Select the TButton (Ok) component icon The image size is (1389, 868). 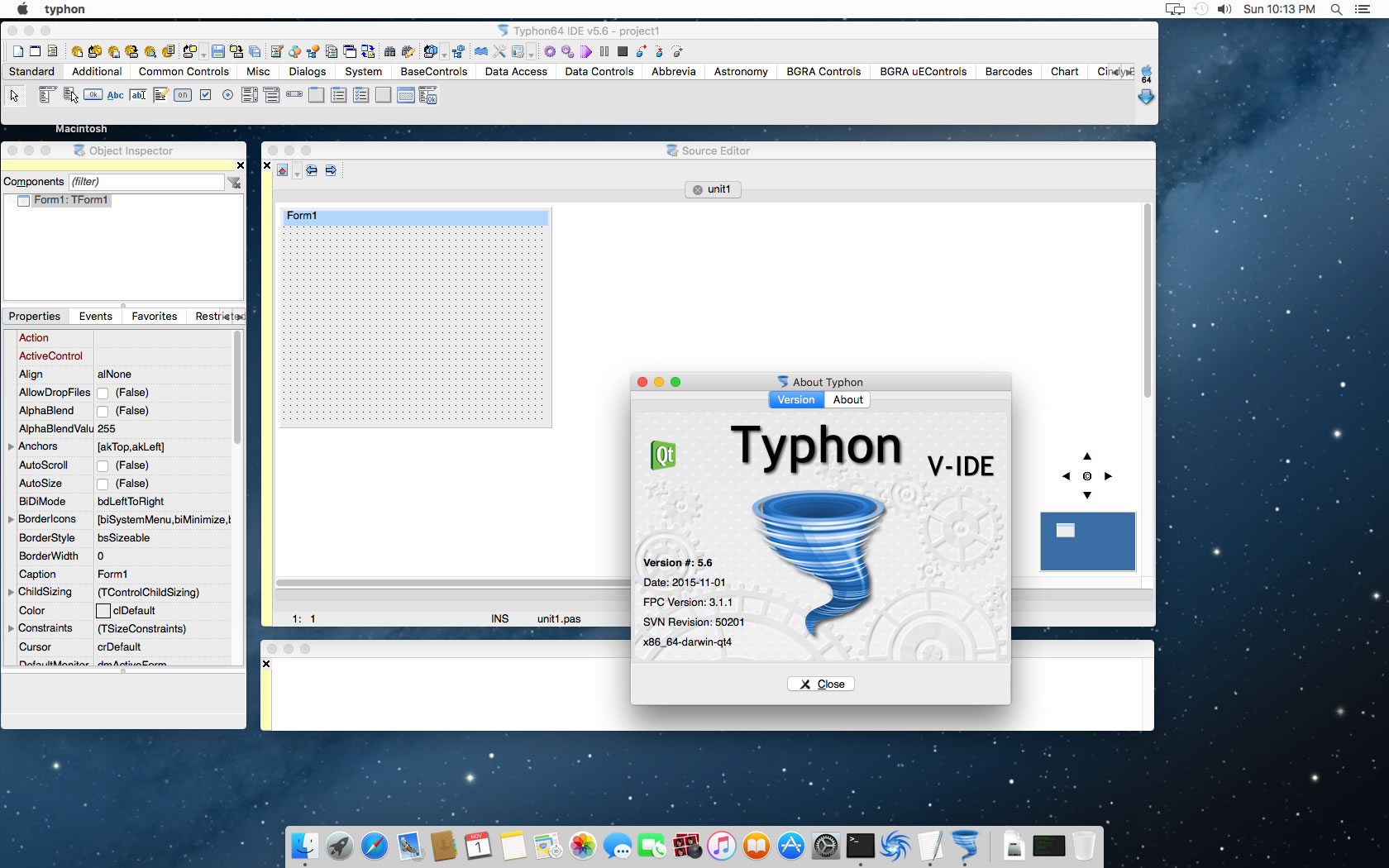click(x=93, y=95)
